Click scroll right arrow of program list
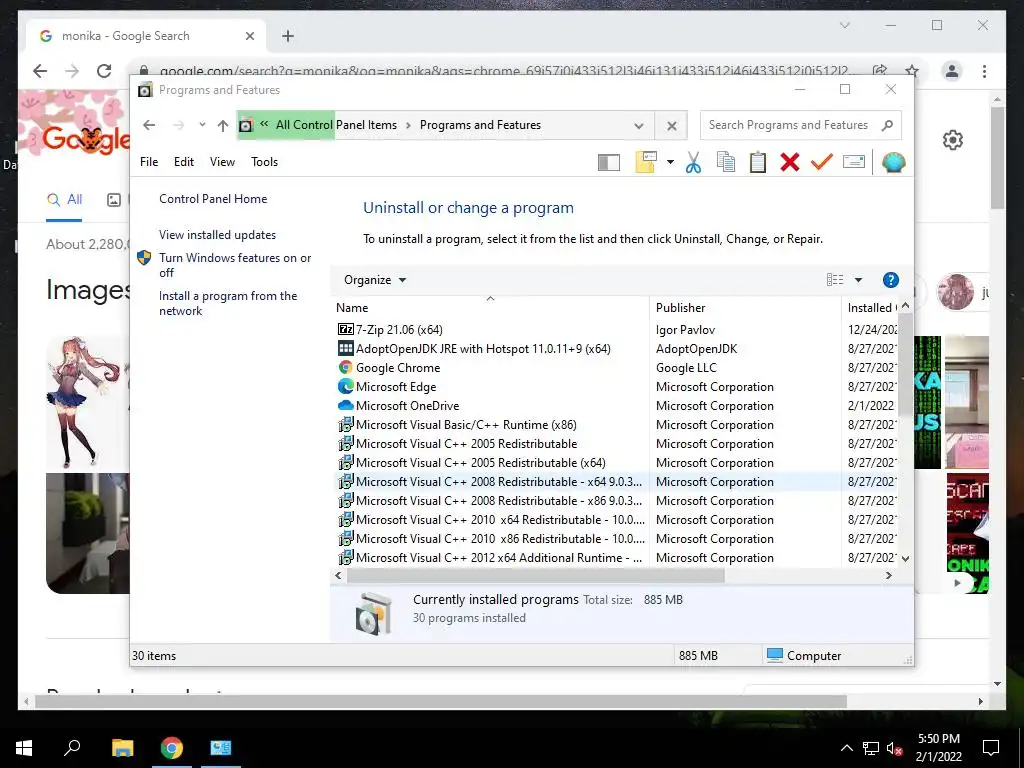 (x=889, y=575)
